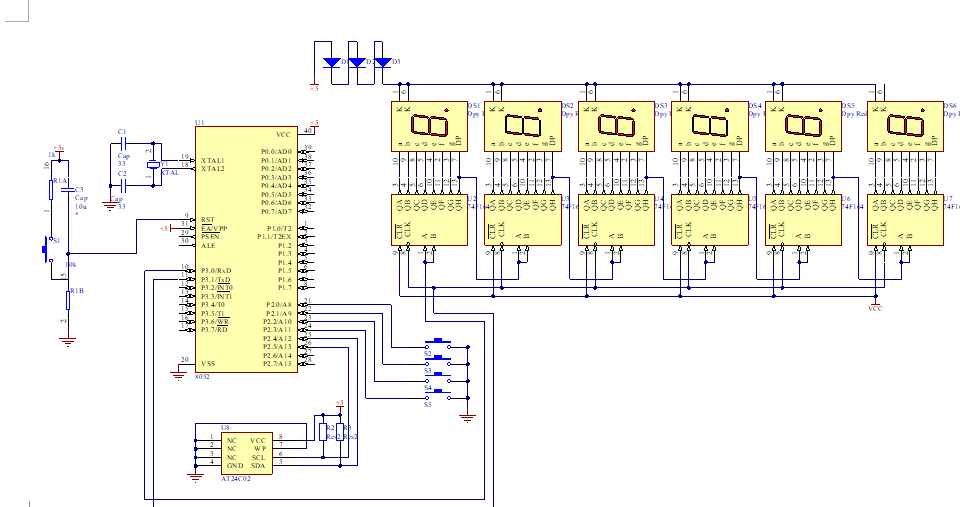Select the U6 shift register block
Image resolution: width=960 pixels, height=507 pixels.
pyautogui.click(x=804, y=220)
